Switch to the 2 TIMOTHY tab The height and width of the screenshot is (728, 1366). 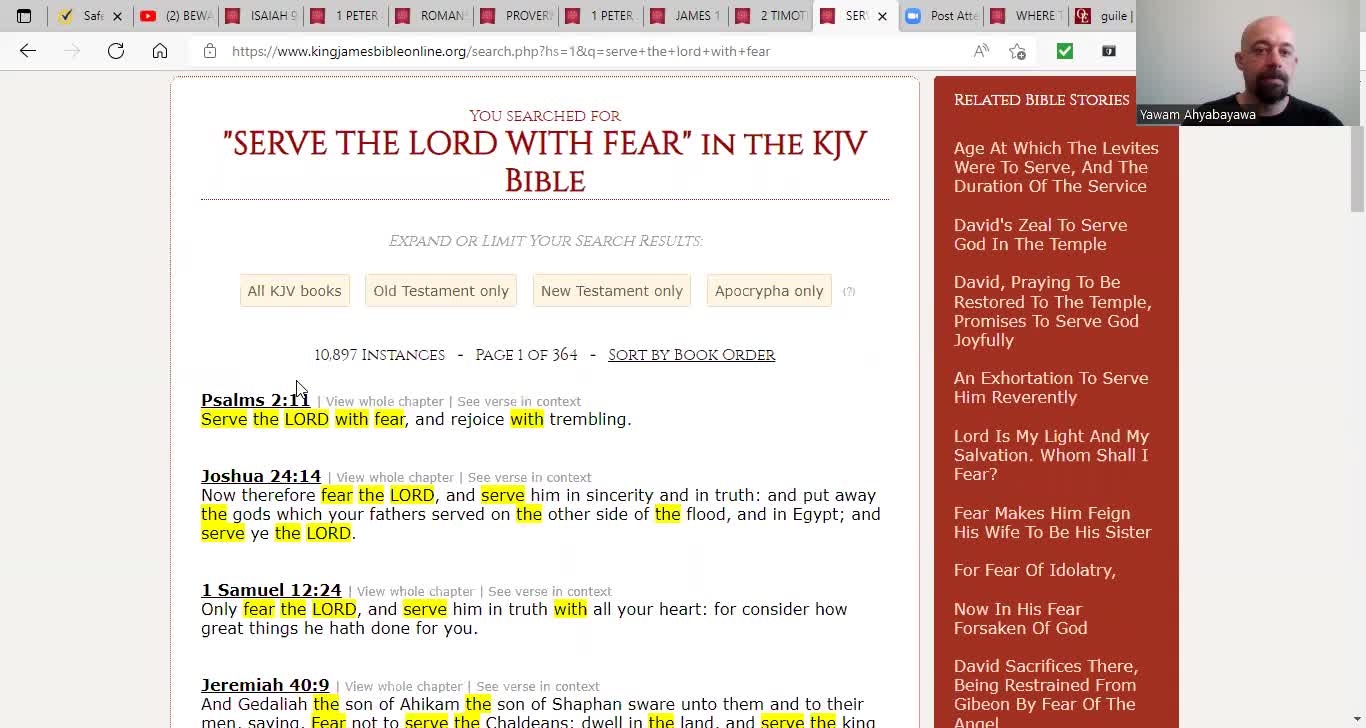tap(770, 16)
